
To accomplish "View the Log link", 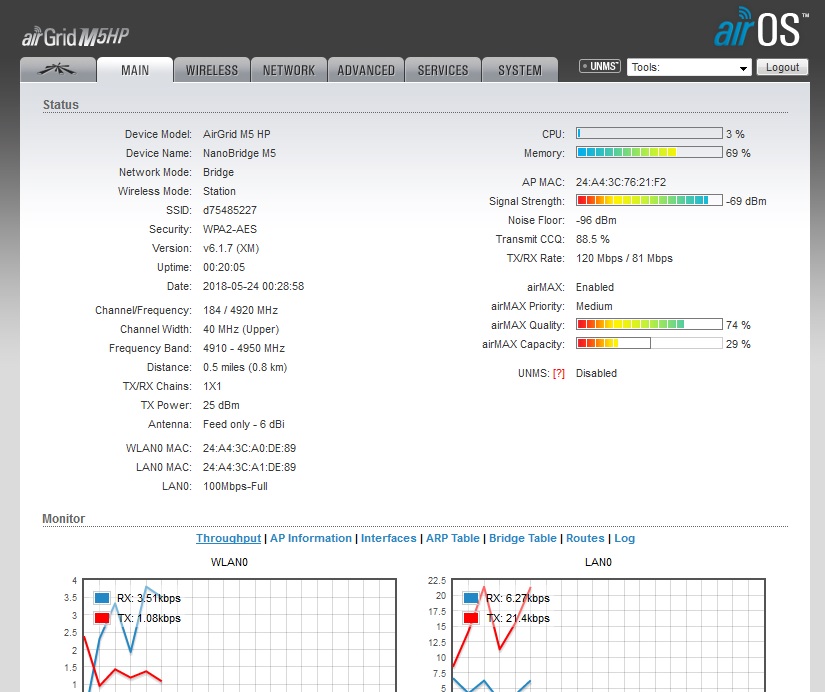I will click(625, 538).
